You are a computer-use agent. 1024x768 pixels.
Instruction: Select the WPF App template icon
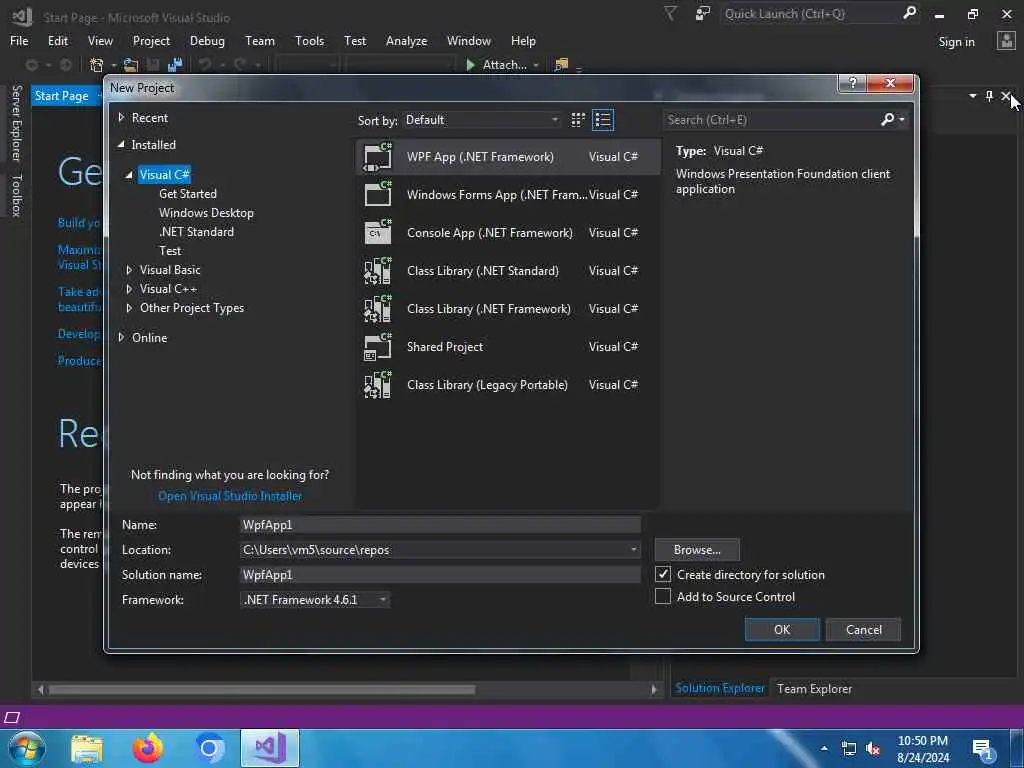(x=377, y=157)
